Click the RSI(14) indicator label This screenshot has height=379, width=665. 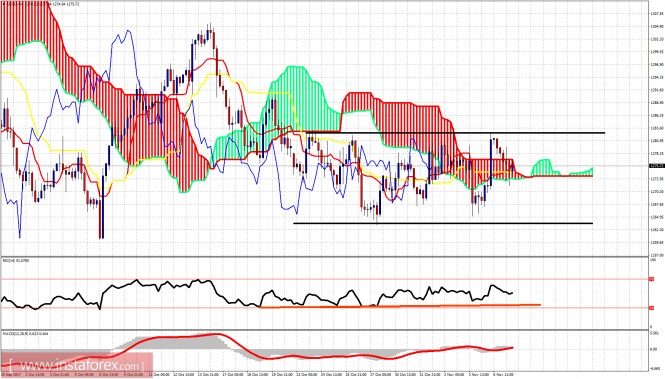click(x=16, y=260)
